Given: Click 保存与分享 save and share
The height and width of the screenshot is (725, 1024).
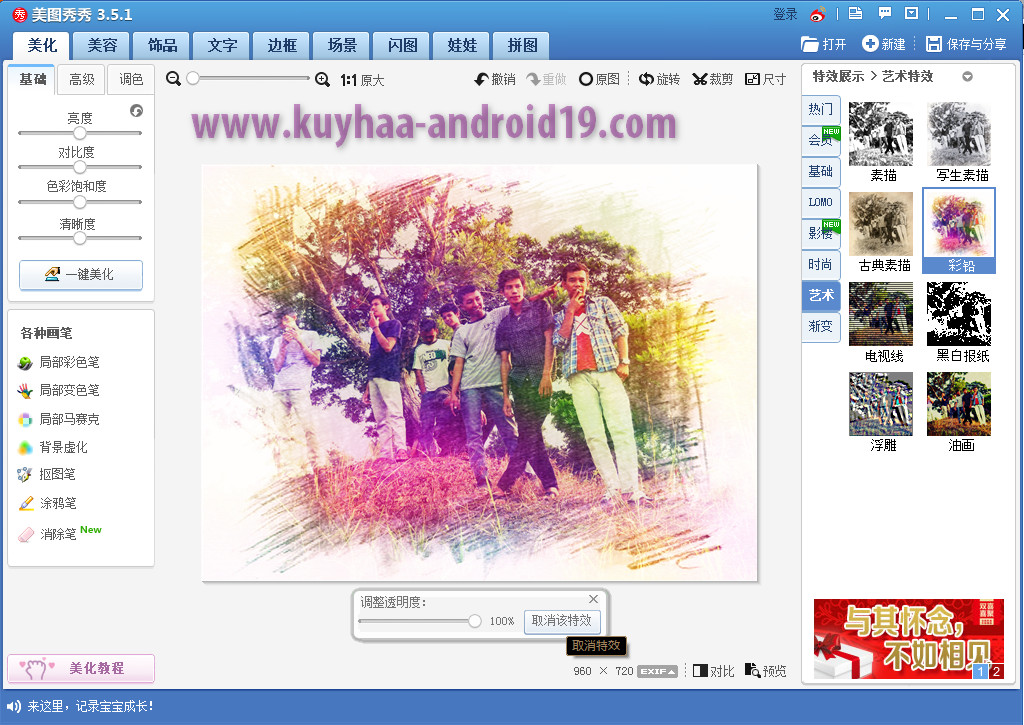Looking at the screenshot, I should click(967, 44).
